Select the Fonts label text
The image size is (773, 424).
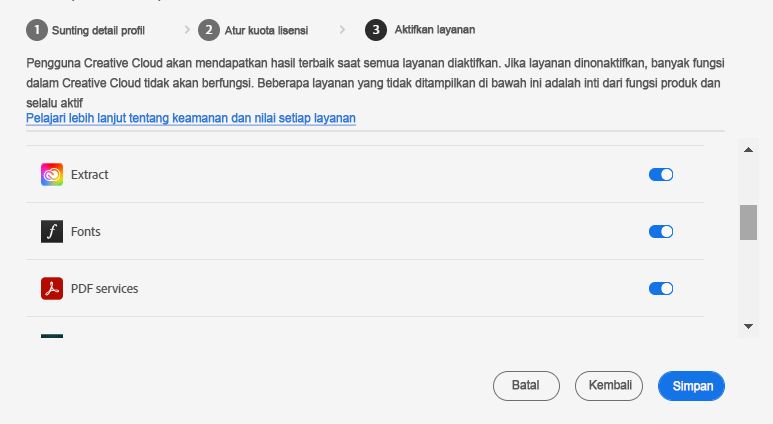tap(86, 232)
